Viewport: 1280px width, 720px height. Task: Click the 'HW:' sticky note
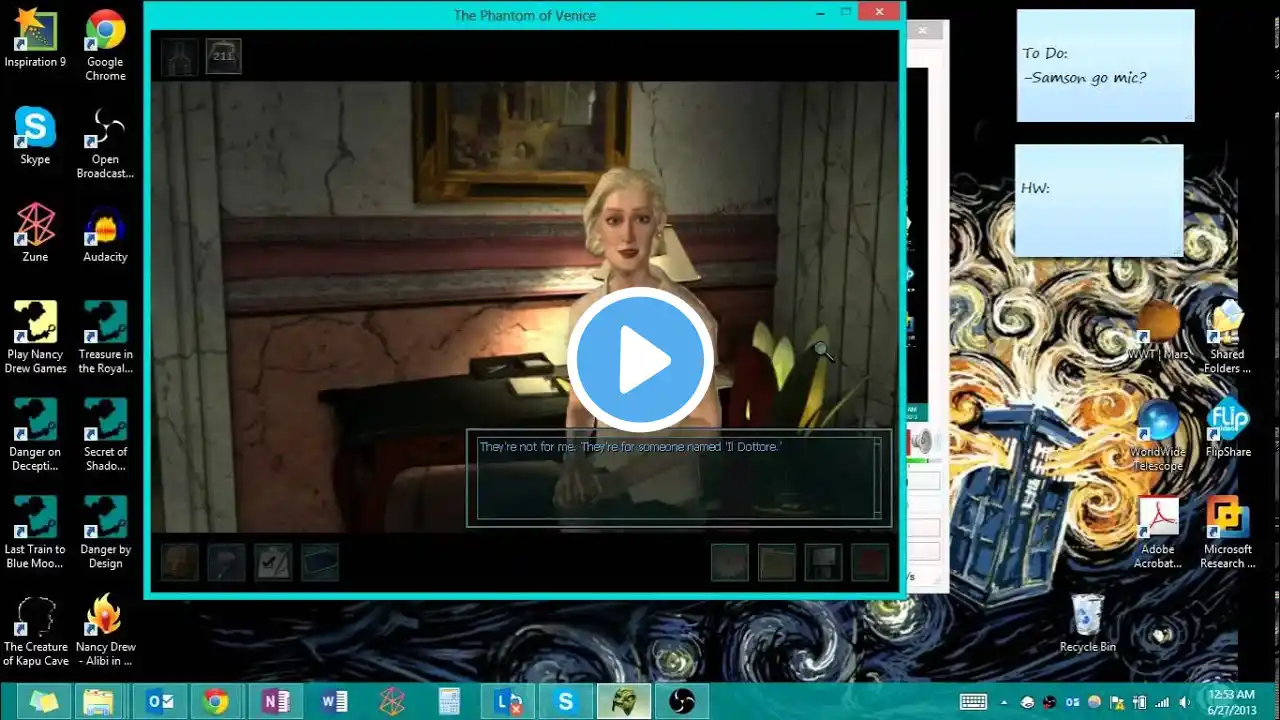[x=1099, y=200]
